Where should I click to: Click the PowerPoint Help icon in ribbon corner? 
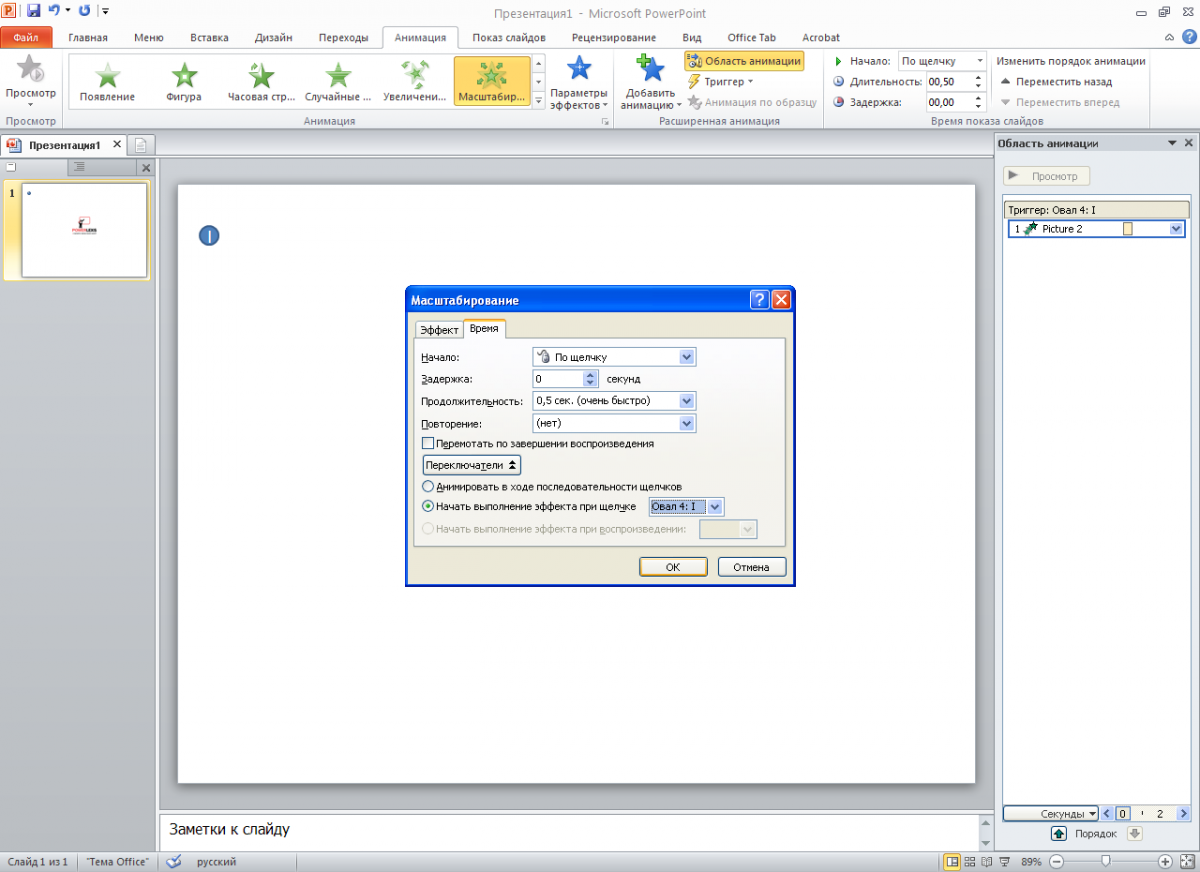pyautogui.click(x=1189, y=37)
